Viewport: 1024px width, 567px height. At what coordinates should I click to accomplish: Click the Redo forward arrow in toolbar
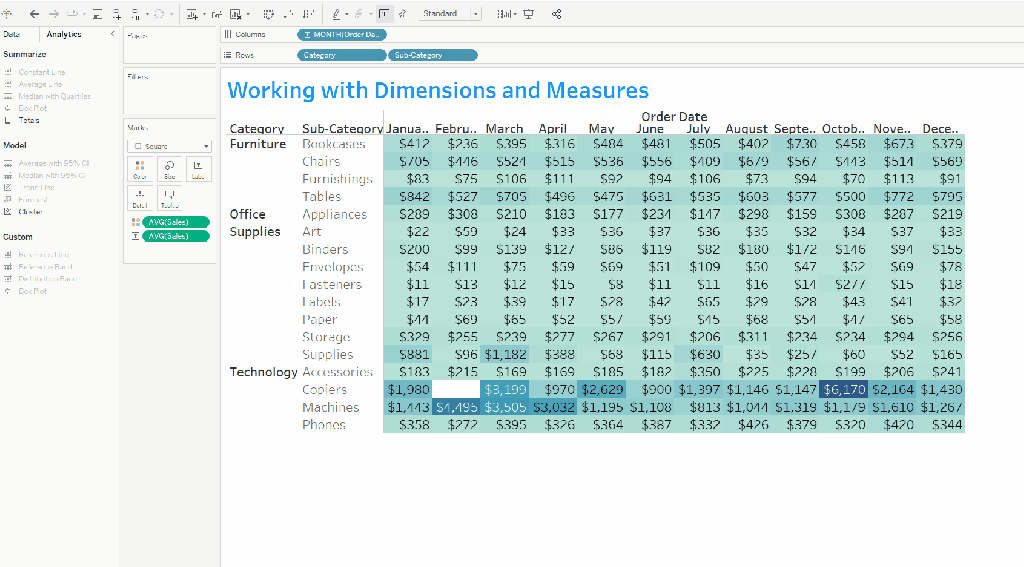tap(53, 14)
